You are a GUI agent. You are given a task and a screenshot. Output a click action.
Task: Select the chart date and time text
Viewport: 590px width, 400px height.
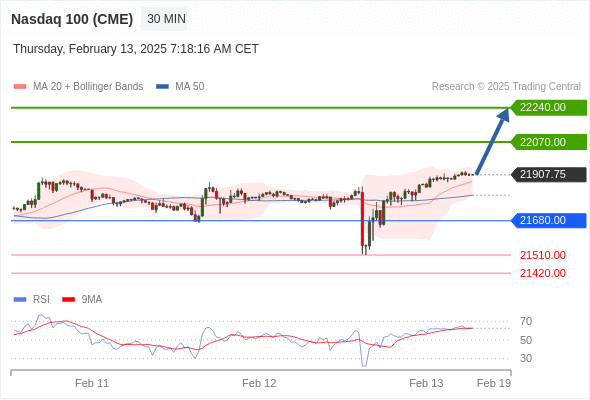pyautogui.click(x=136, y=49)
